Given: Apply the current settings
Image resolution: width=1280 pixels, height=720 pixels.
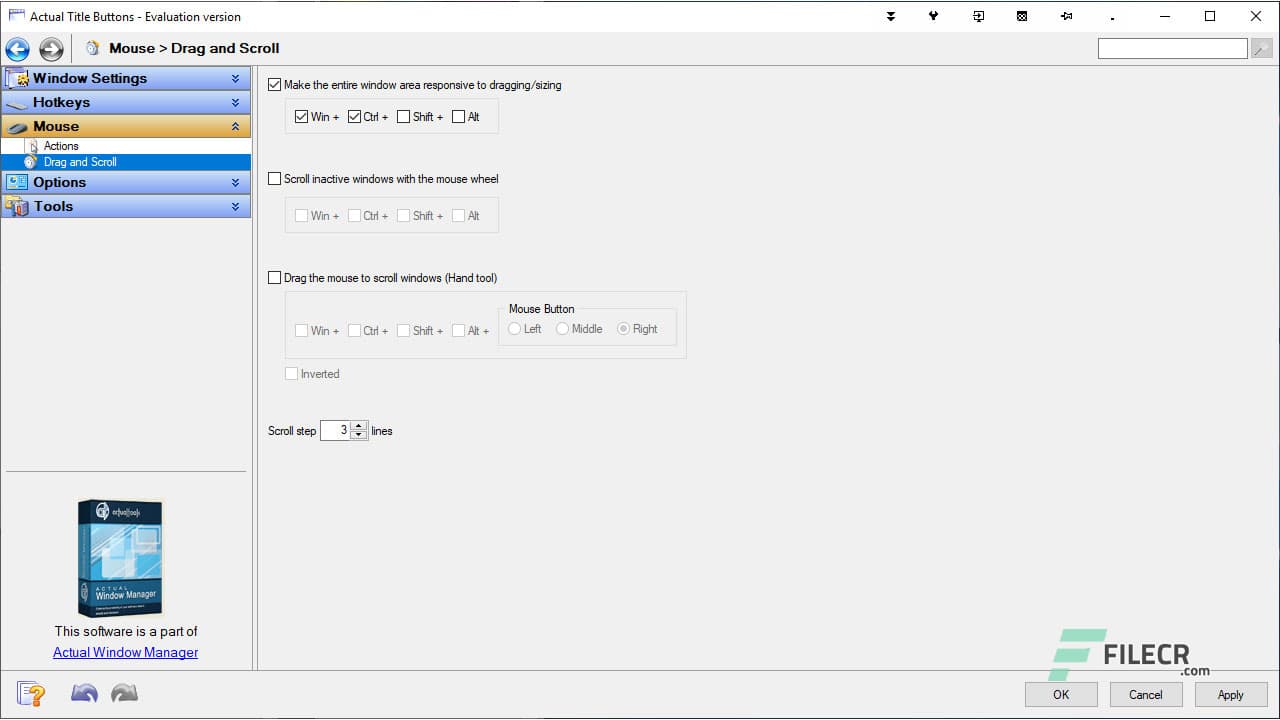Looking at the screenshot, I should [1231, 694].
